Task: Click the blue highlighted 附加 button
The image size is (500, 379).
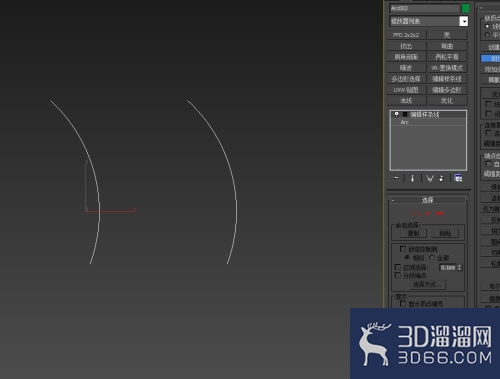Action: click(490, 58)
